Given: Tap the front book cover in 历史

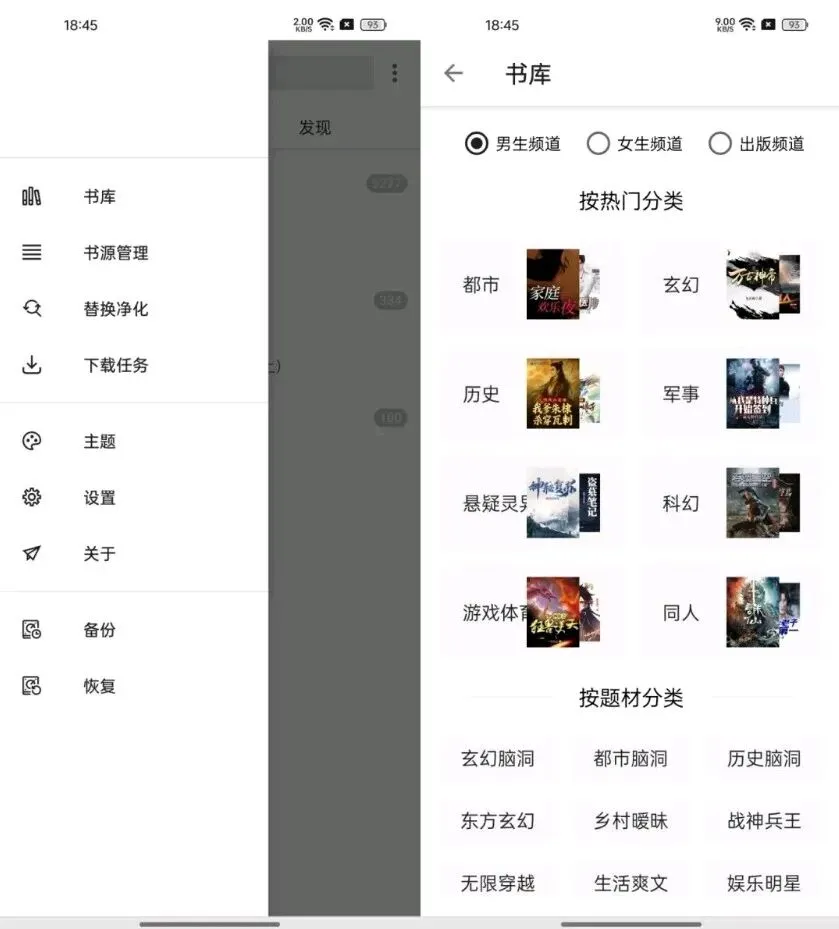Looking at the screenshot, I should pyautogui.click(x=552, y=393).
